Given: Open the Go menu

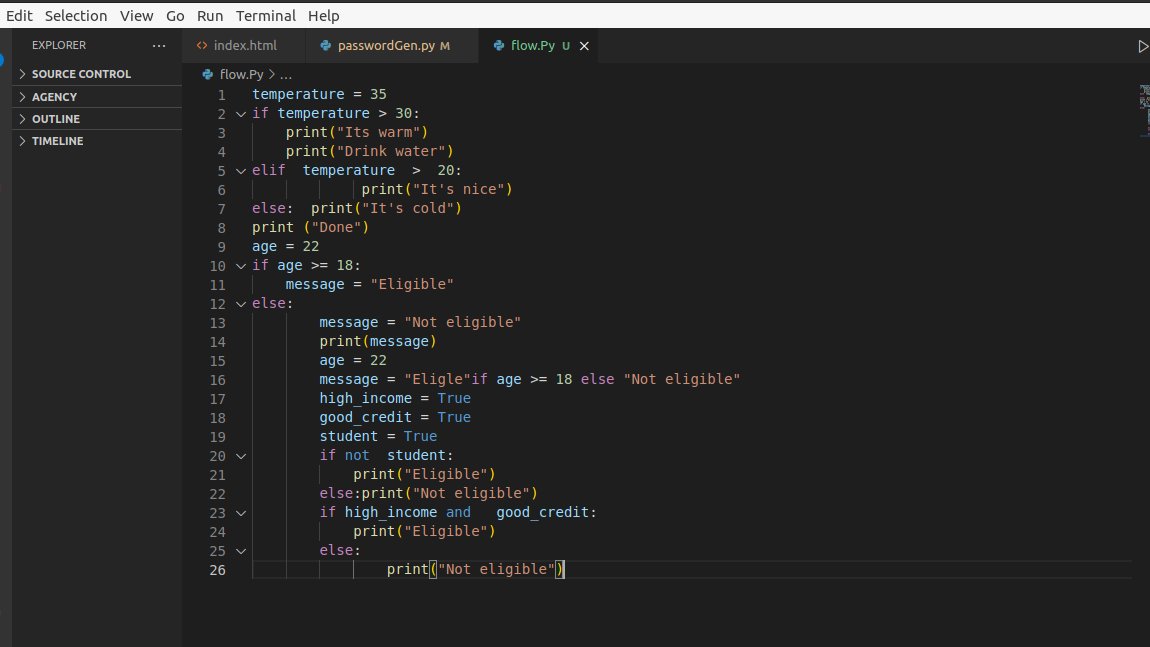Looking at the screenshot, I should pos(175,15).
